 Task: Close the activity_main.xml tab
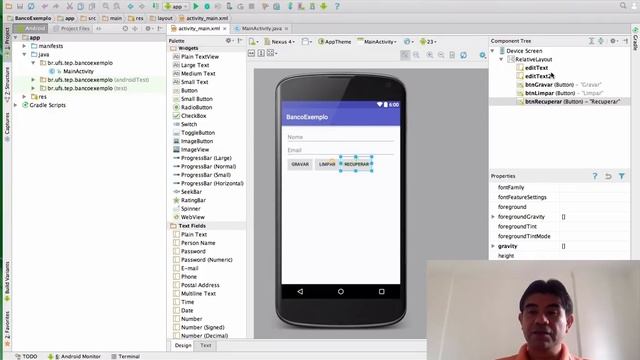[224, 29]
